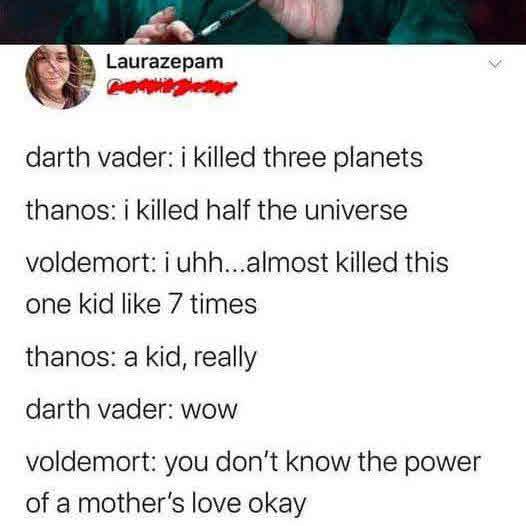Click the text 'of a mother's love okay'
This screenshot has width=526, height=526.
(x=166, y=504)
